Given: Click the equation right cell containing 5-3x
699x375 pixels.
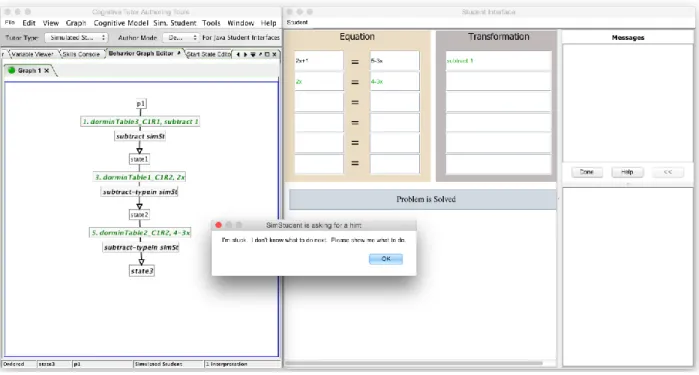Looking at the screenshot, I should 395,61.
